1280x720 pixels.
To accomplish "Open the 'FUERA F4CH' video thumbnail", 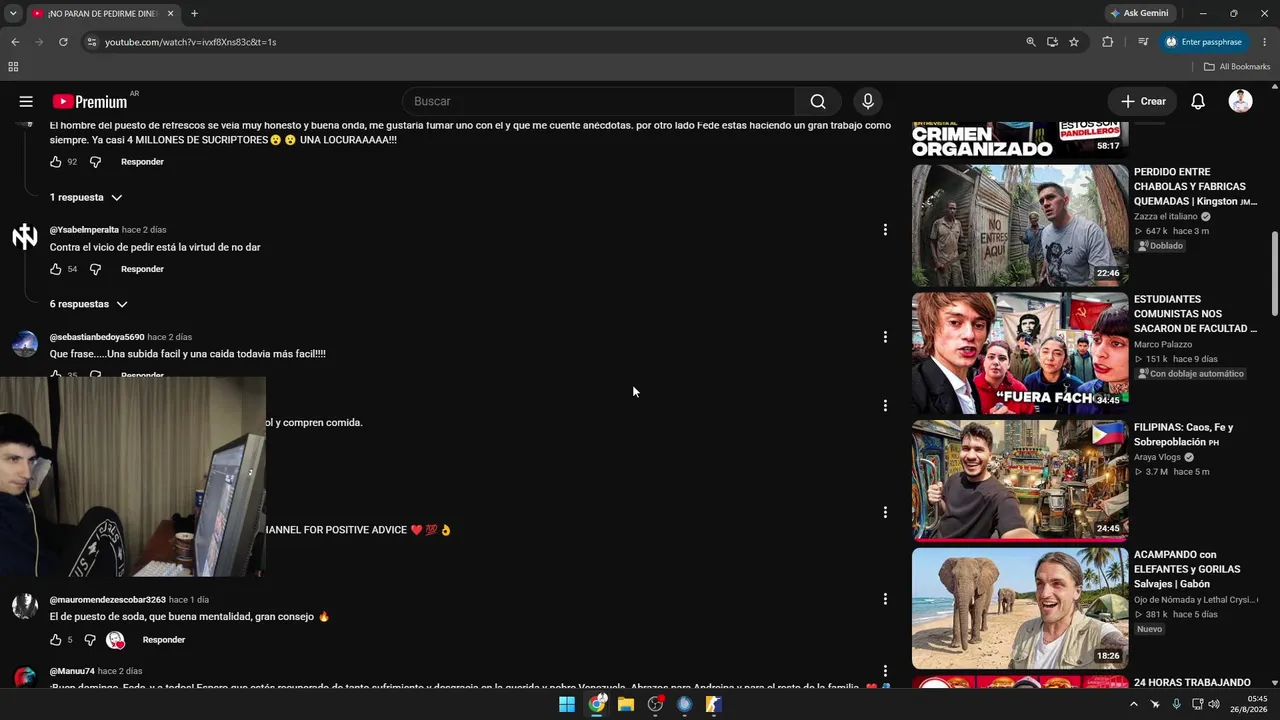I will pyautogui.click(x=1020, y=353).
